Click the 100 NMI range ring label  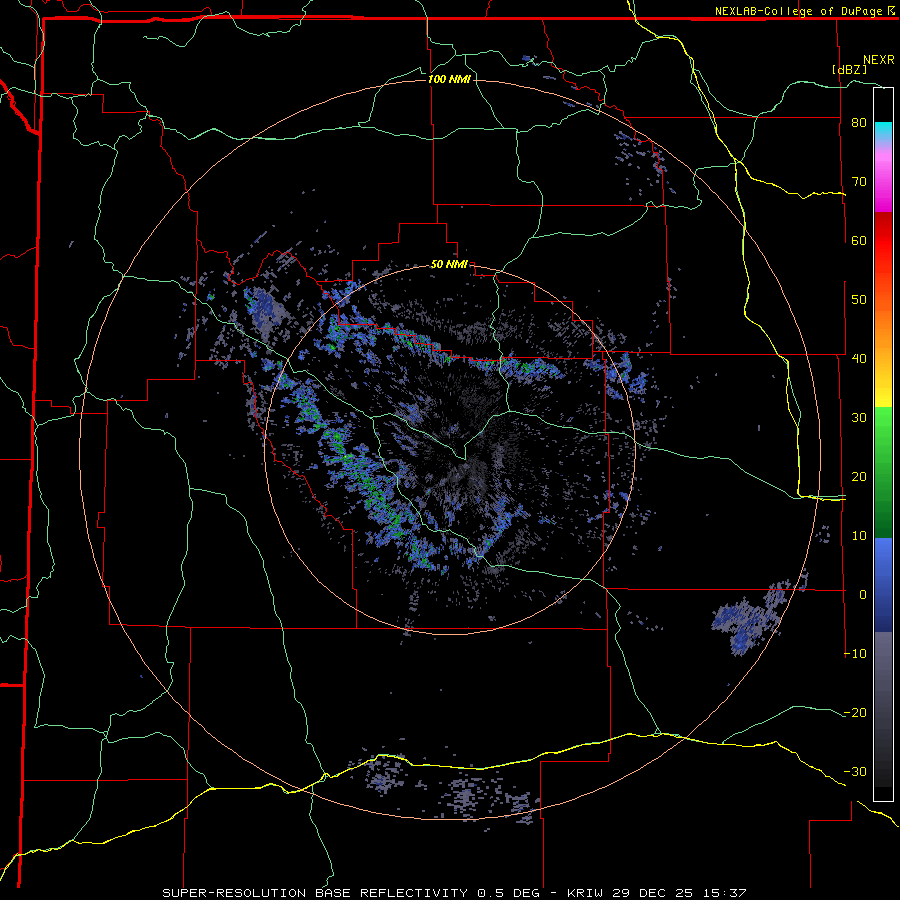(449, 79)
